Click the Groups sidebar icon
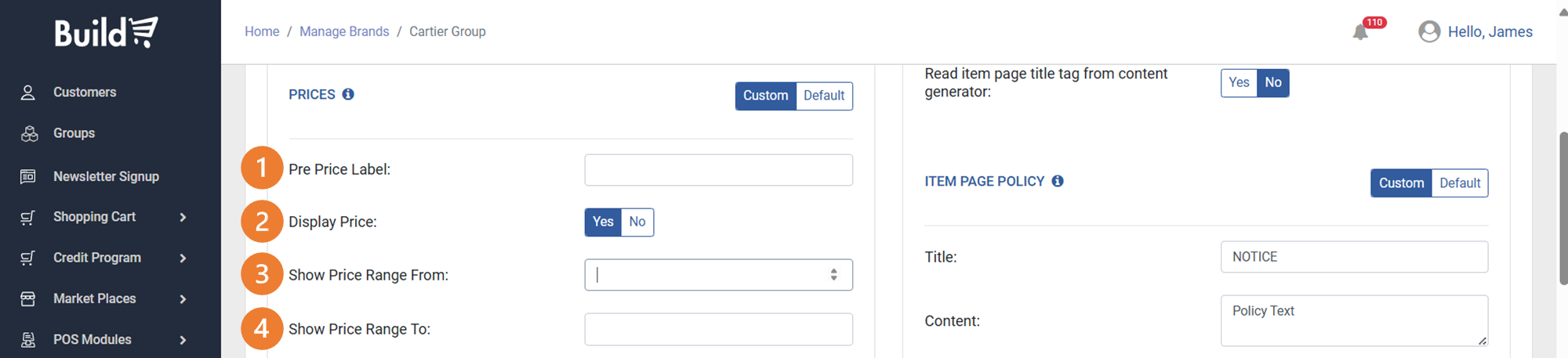Viewport: 1568px width, 358px height. (x=29, y=134)
